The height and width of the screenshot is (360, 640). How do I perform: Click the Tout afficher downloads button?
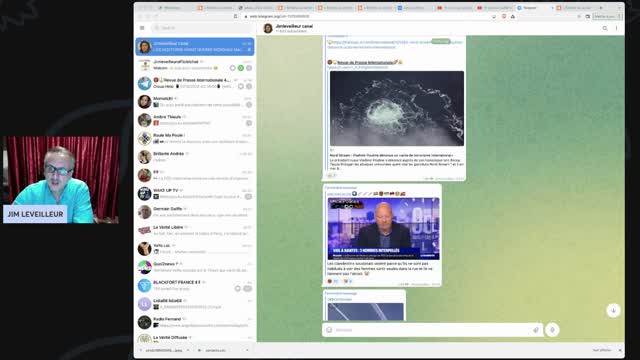point(602,350)
